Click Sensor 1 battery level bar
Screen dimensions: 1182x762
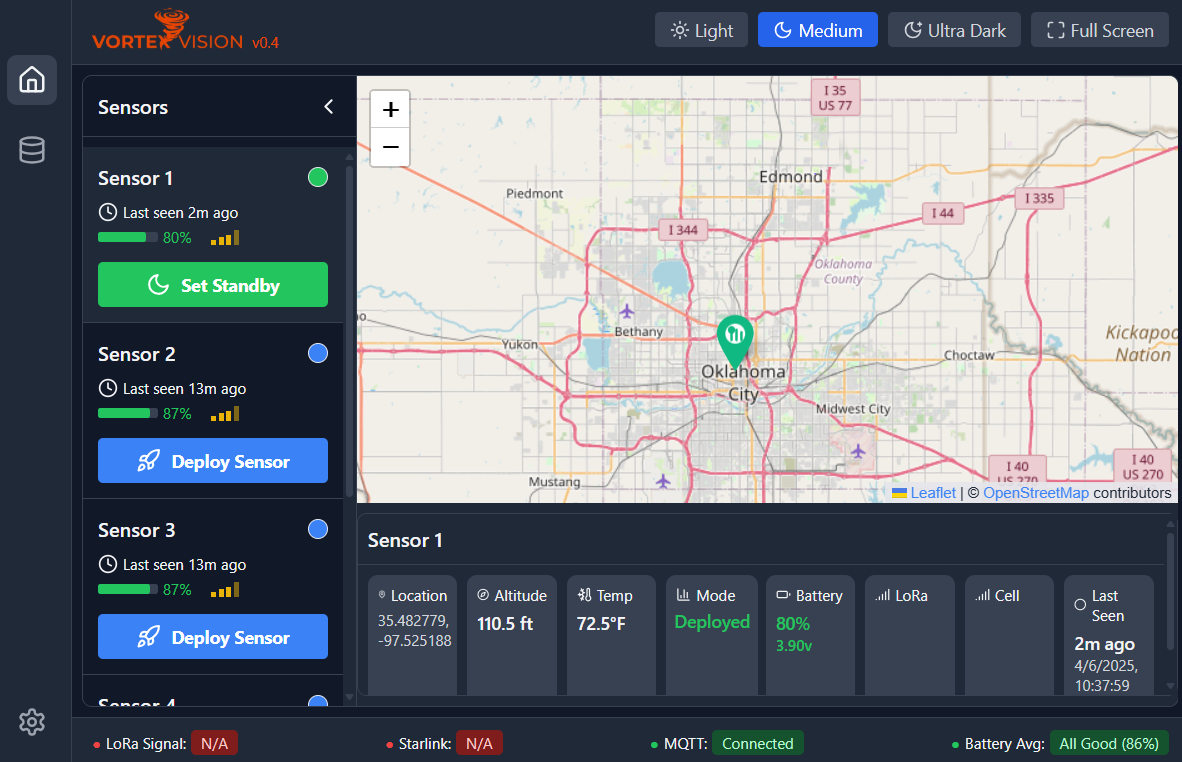click(127, 238)
